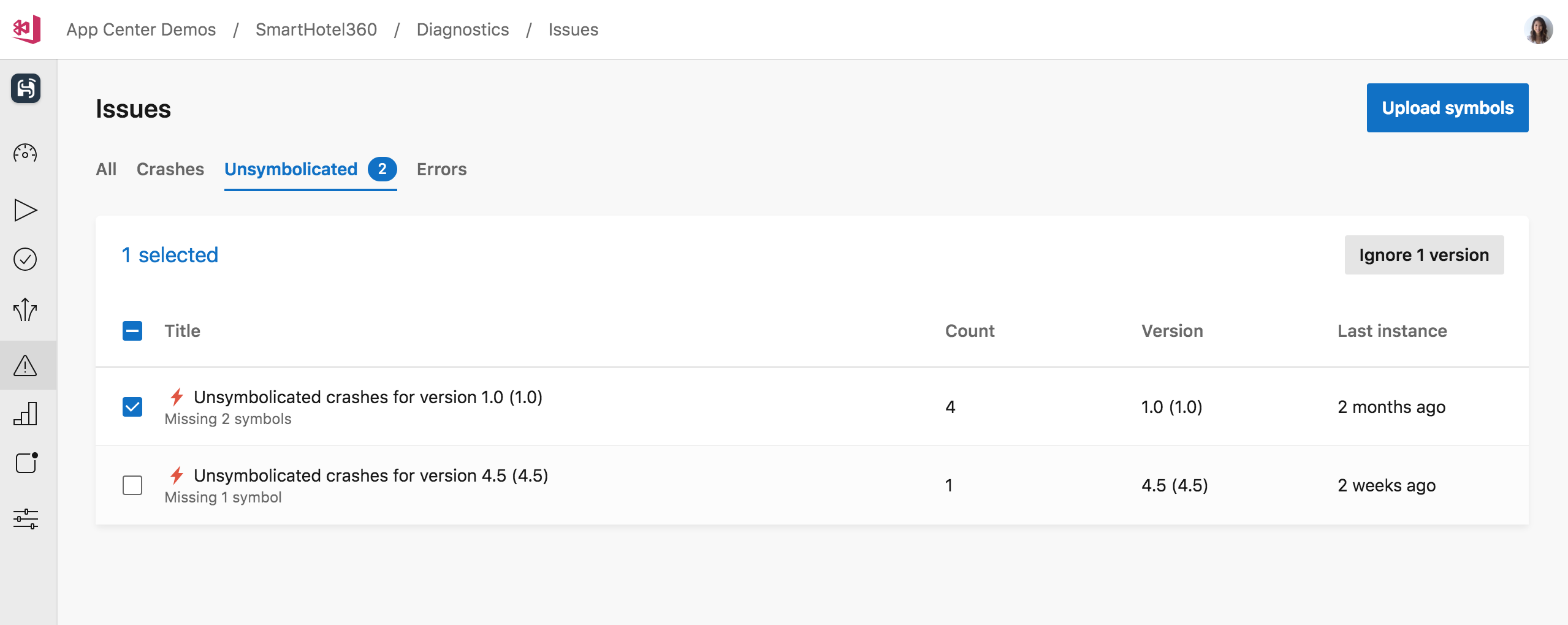Switch to the Crashes tab
The image size is (1568, 625).
(170, 169)
